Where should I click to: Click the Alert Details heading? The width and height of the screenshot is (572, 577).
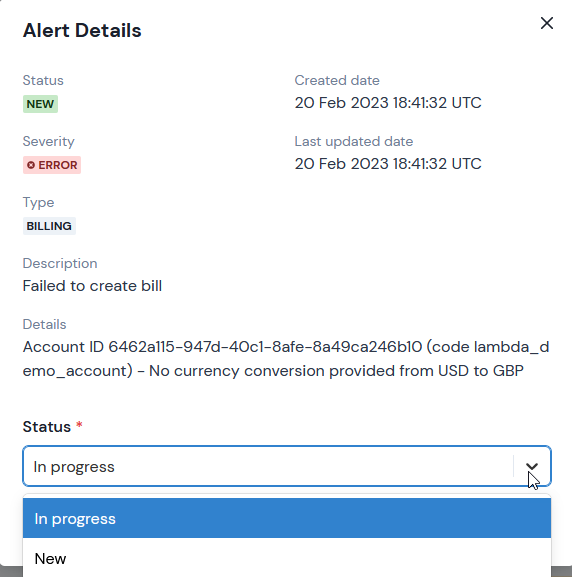[x=82, y=30]
